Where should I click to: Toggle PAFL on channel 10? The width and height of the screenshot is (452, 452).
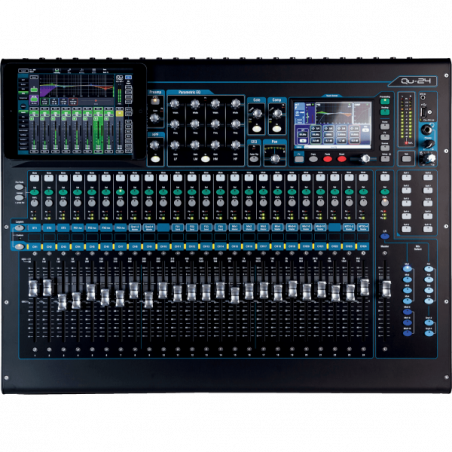pyautogui.click(x=163, y=203)
